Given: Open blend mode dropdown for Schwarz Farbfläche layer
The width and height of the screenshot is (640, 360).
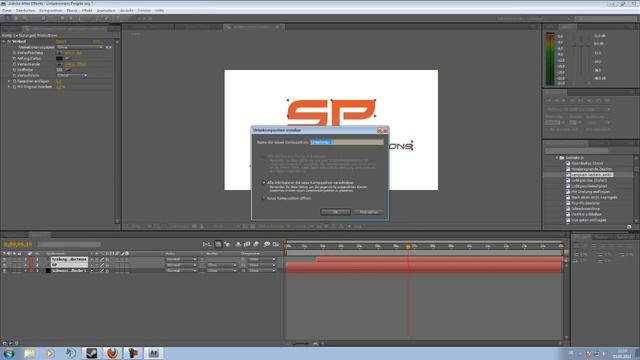Looking at the screenshot, I should (x=181, y=271).
